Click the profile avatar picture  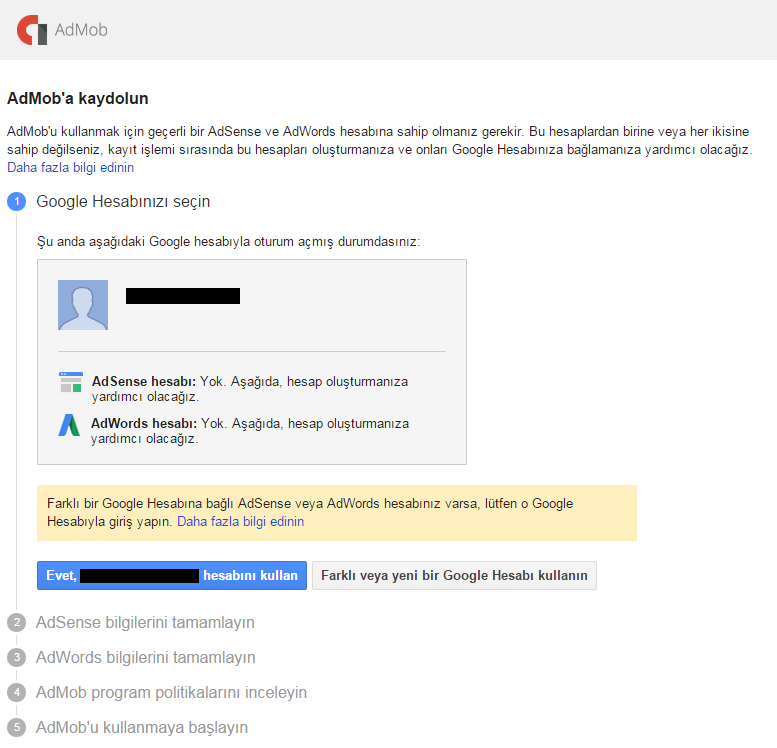[x=83, y=305]
